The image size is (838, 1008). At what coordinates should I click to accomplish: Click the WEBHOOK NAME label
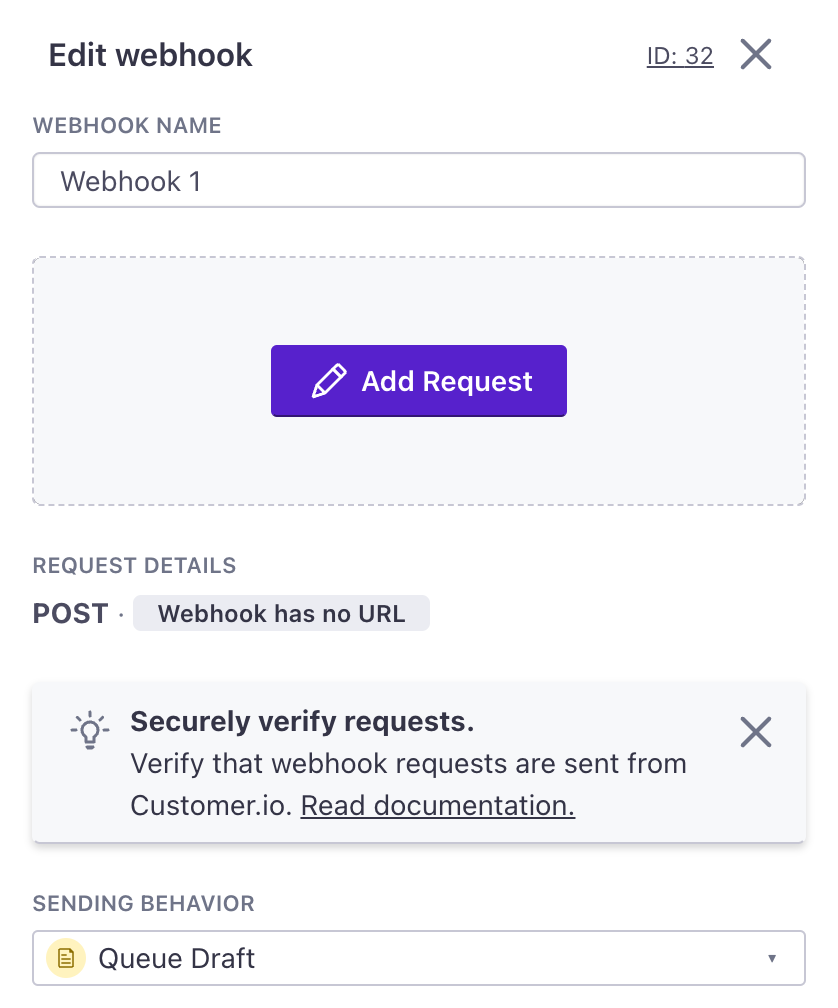pos(127,125)
